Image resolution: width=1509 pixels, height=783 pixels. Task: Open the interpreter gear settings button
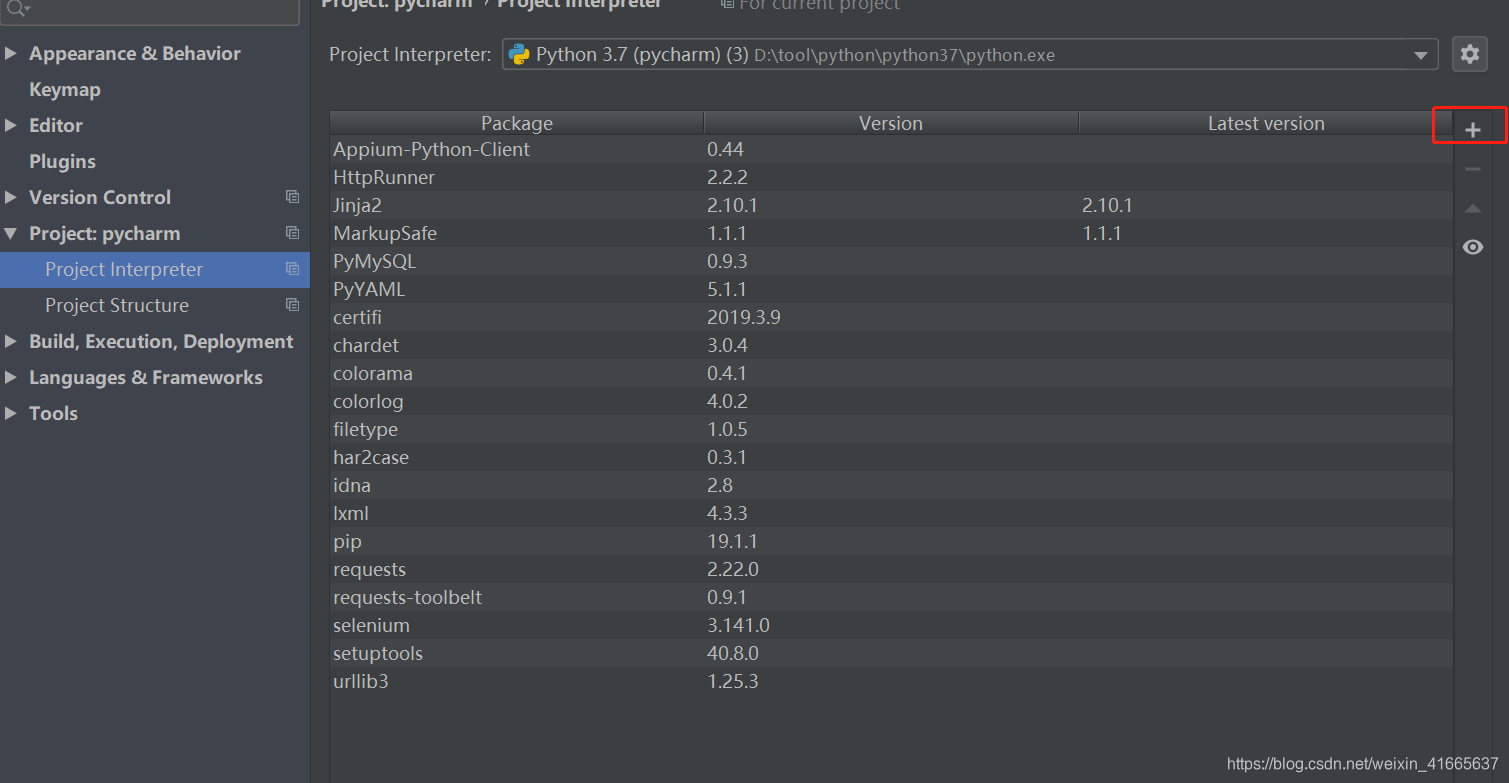(1469, 54)
